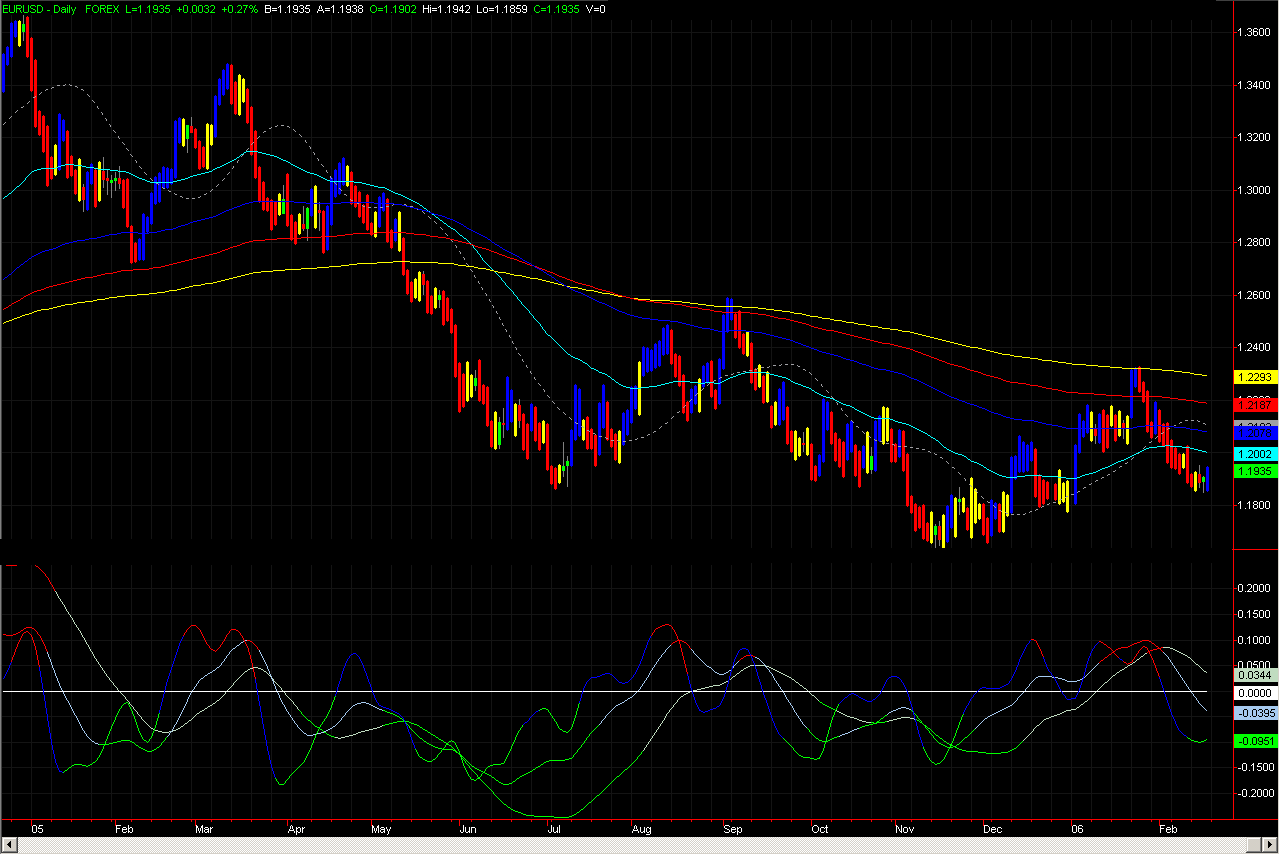Image resolution: width=1280 pixels, height=855 pixels.
Task: Click the 0.0344 indicator value label
Action: tap(1254, 675)
